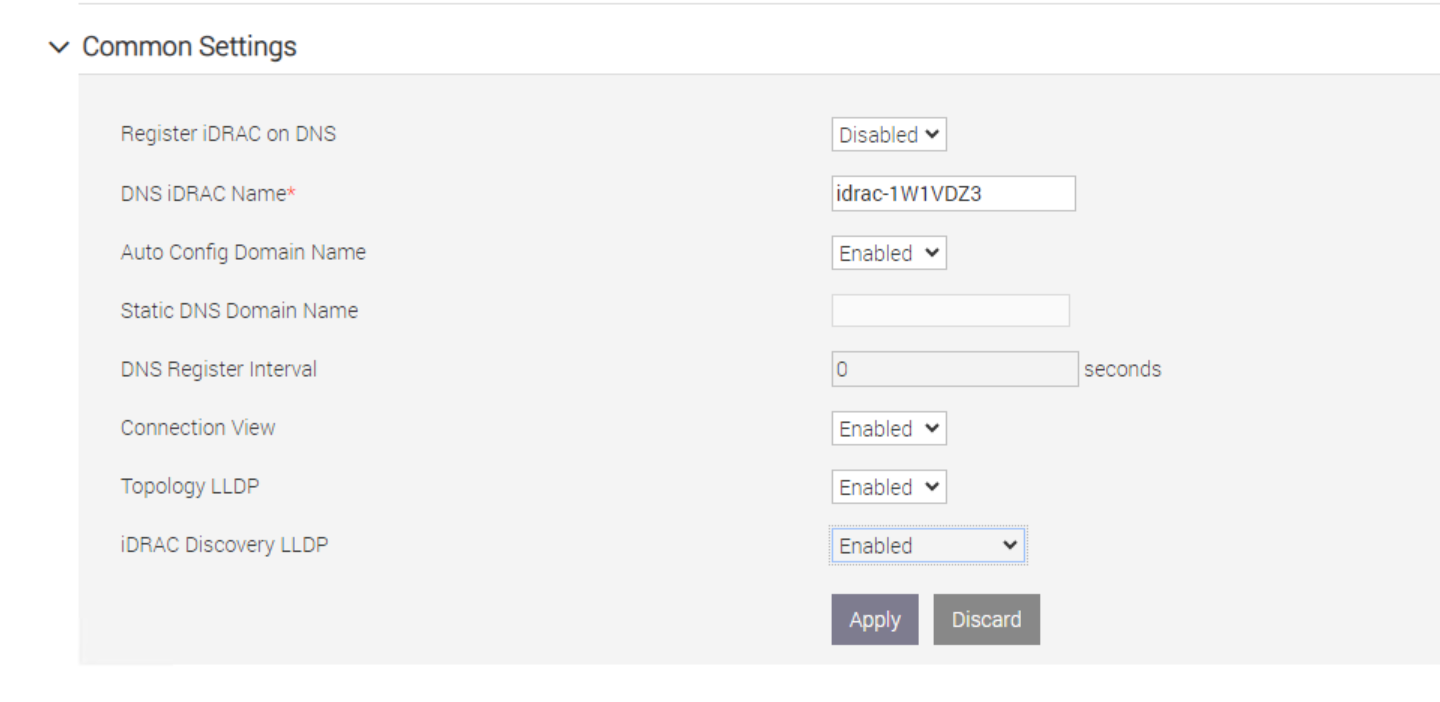Click the Static DNS Domain Name field

(950, 311)
